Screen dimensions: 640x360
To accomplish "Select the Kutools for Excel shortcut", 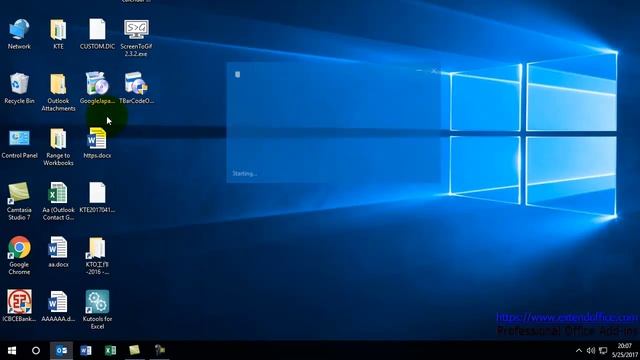I will (97, 310).
